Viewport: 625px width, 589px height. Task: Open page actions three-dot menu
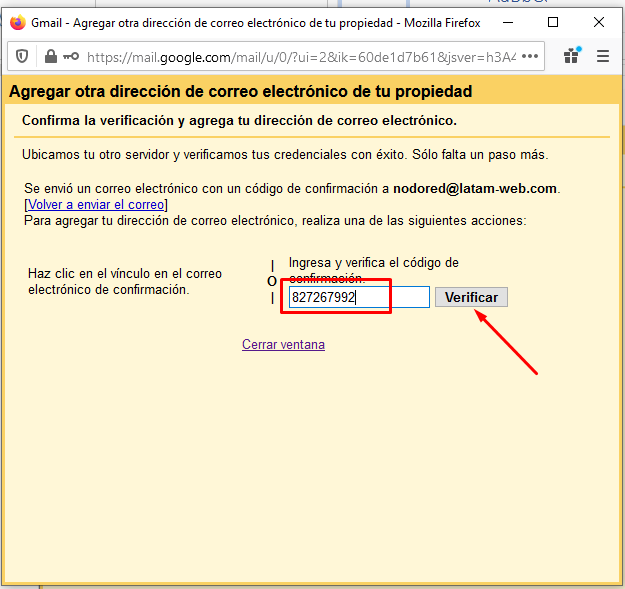[530, 57]
